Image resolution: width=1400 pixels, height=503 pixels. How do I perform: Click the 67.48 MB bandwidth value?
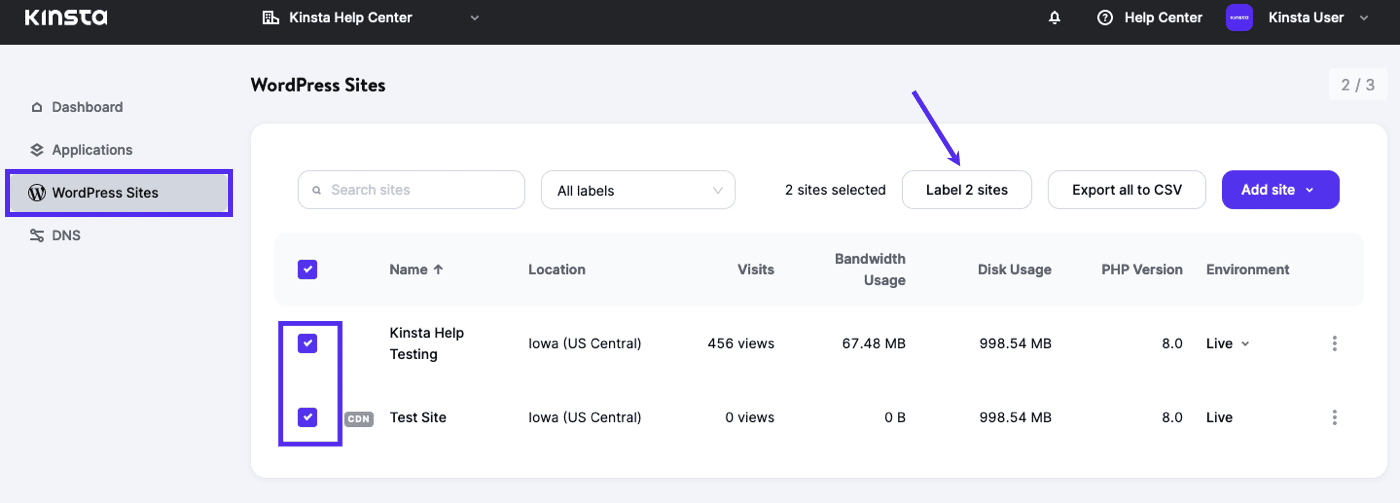(874, 343)
